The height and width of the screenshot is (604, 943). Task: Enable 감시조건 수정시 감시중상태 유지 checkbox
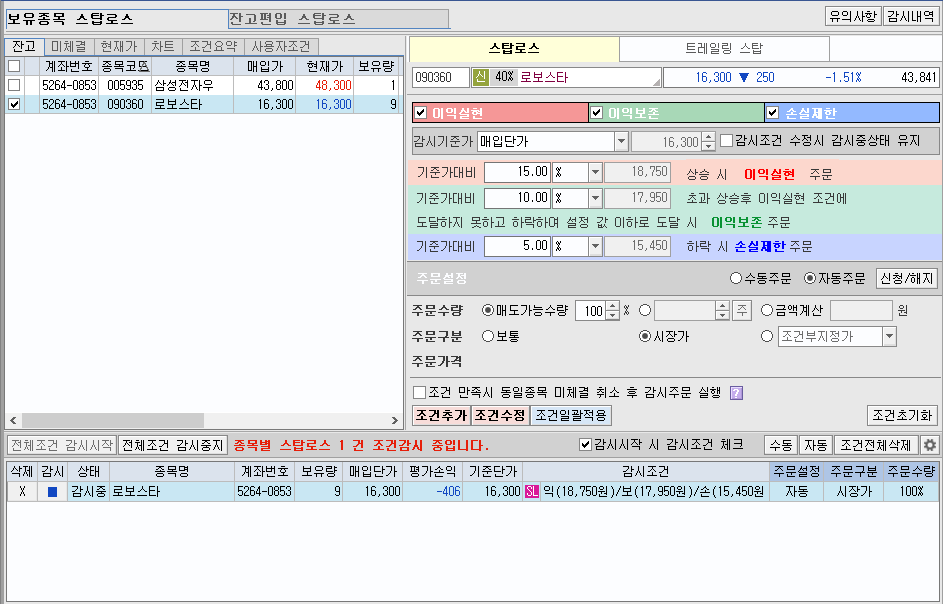(x=726, y=141)
